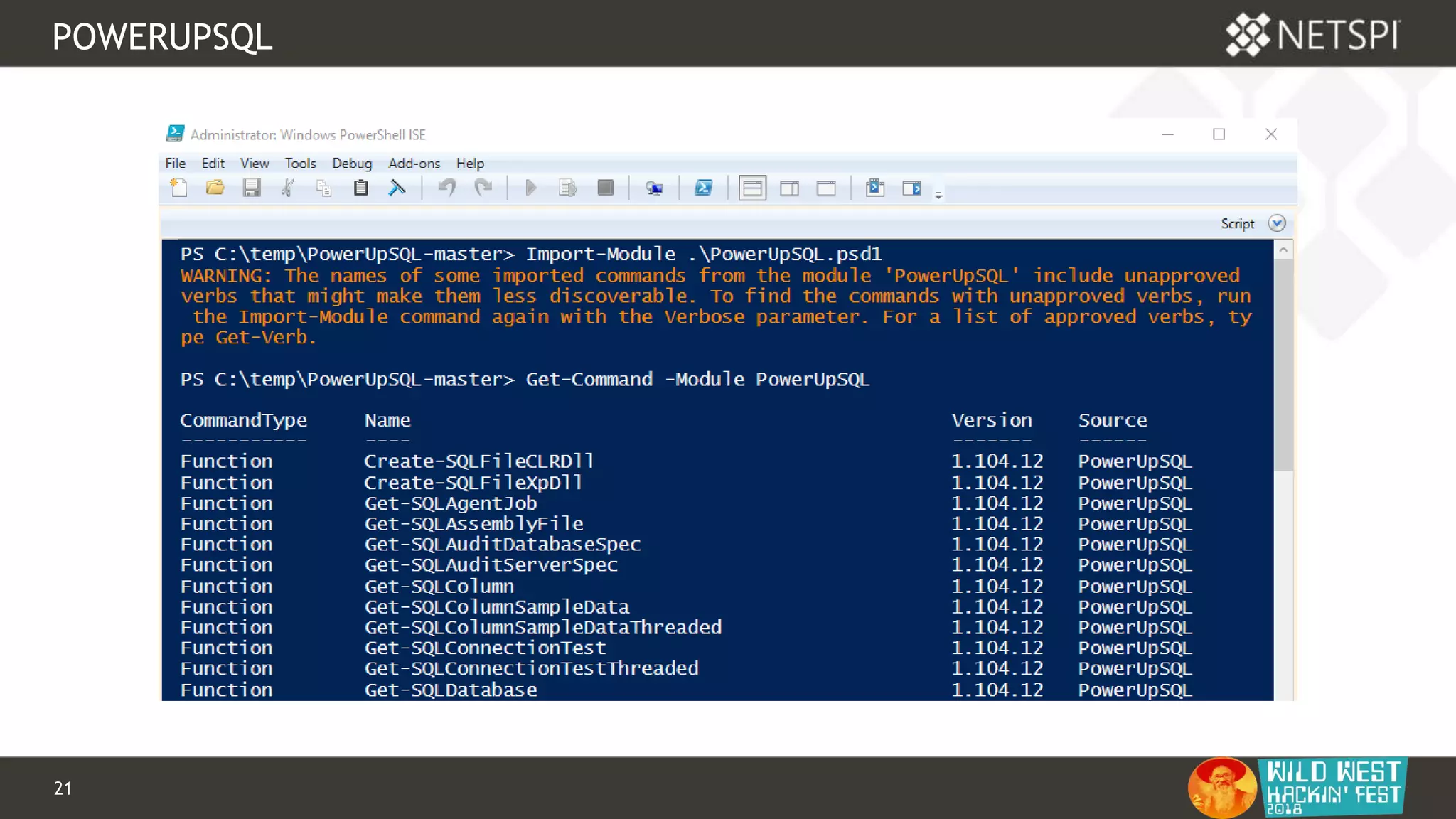Click the CommandType column header
Image resolution: width=1456 pixels, height=819 pixels.
tap(243, 421)
